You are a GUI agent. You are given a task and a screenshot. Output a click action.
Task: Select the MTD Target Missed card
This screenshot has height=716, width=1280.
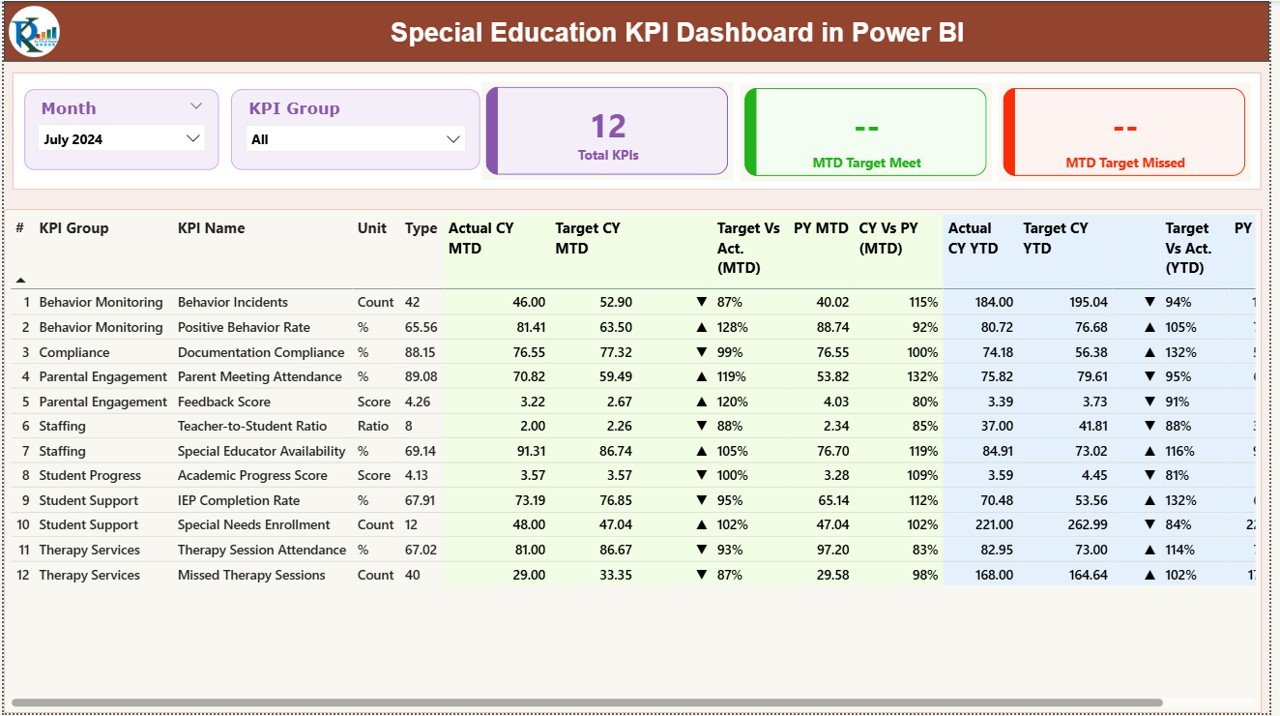click(1123, 131)
